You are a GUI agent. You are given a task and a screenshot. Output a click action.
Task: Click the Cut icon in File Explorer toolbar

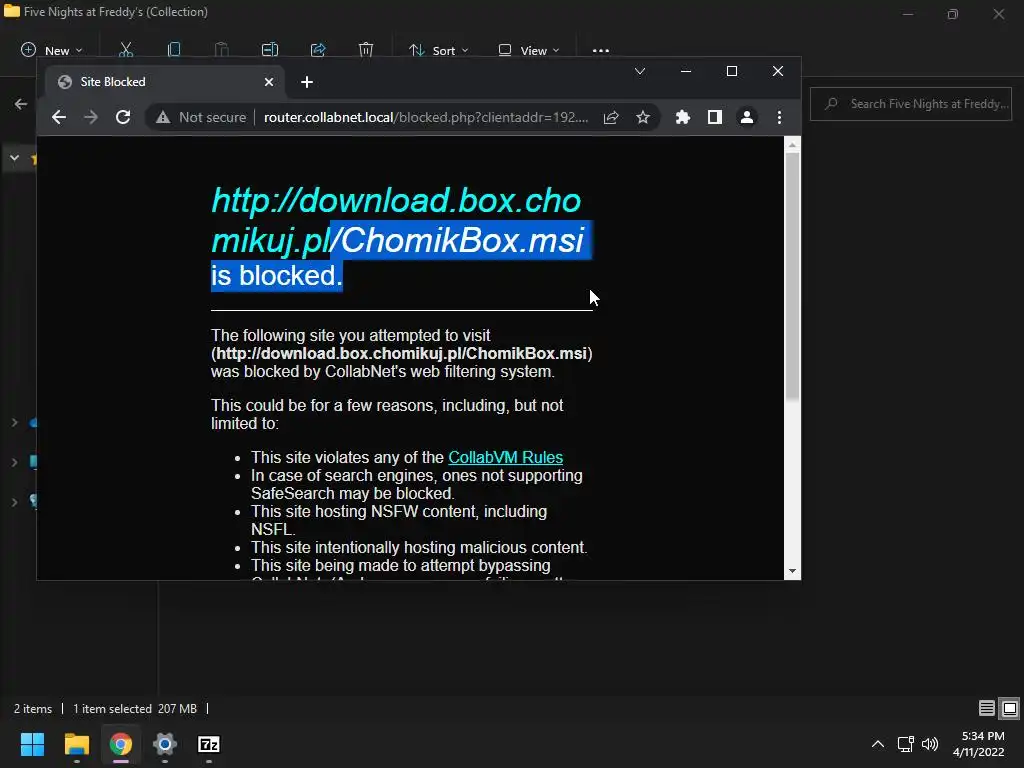click(x=126, y=50)
